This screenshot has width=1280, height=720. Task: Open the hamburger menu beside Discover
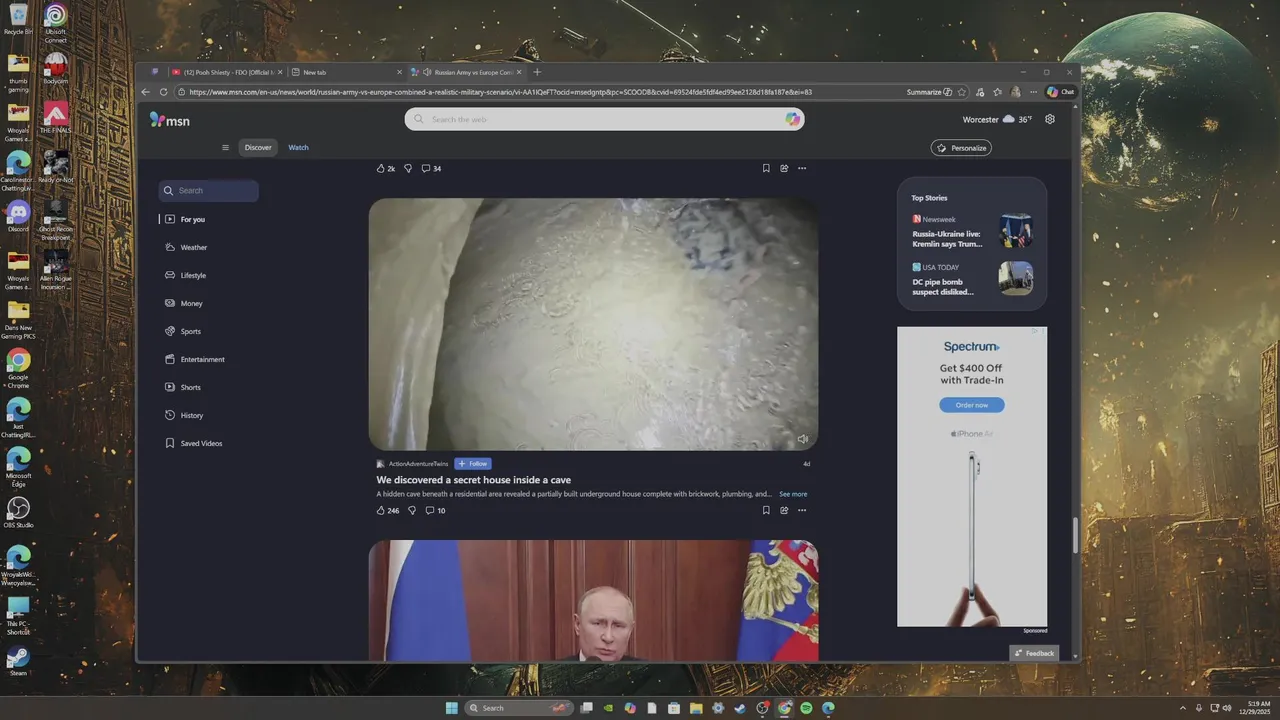click(225, 147)
